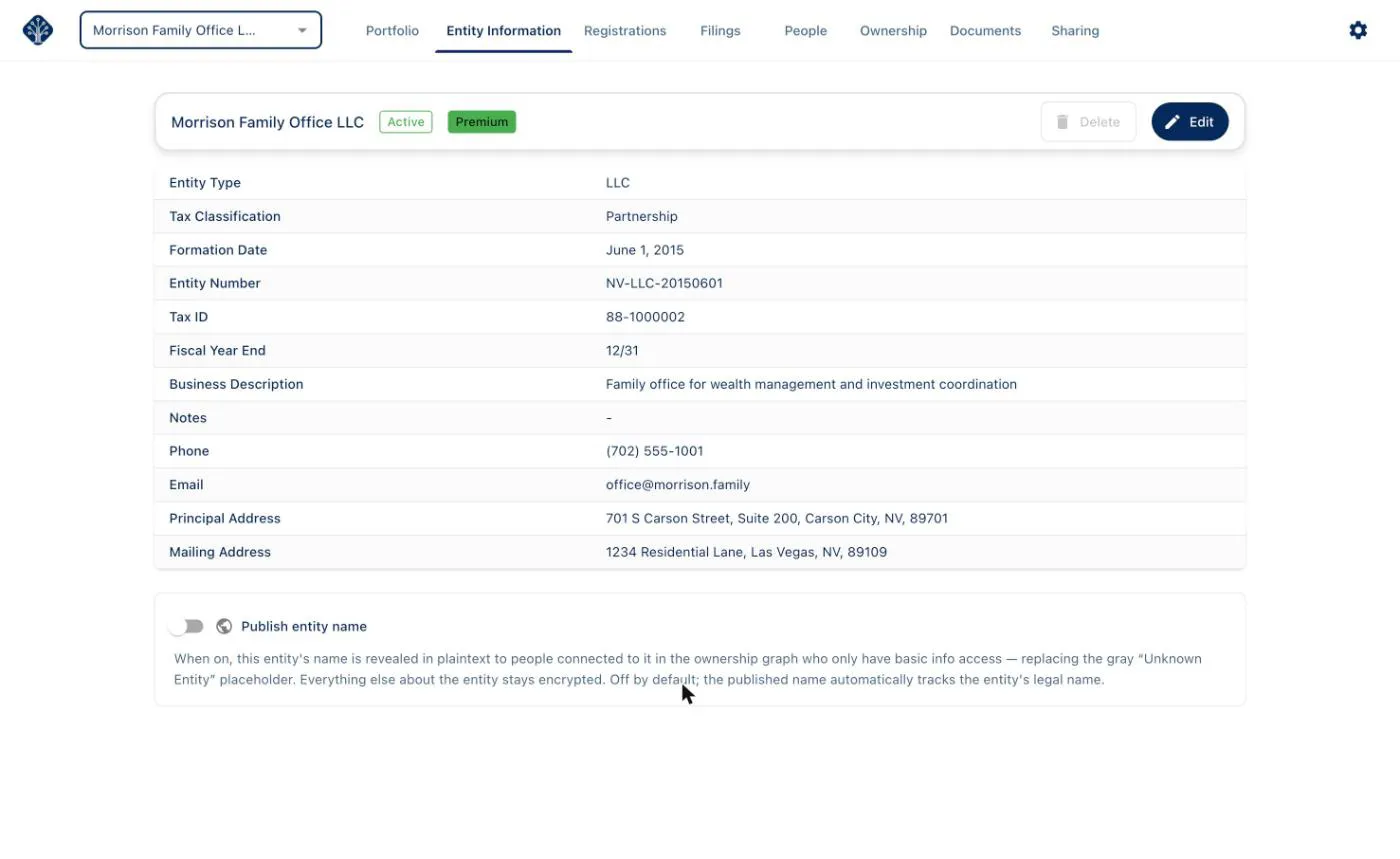Click the Morrison Family Office LLC heading

click(x=267, y=122)
